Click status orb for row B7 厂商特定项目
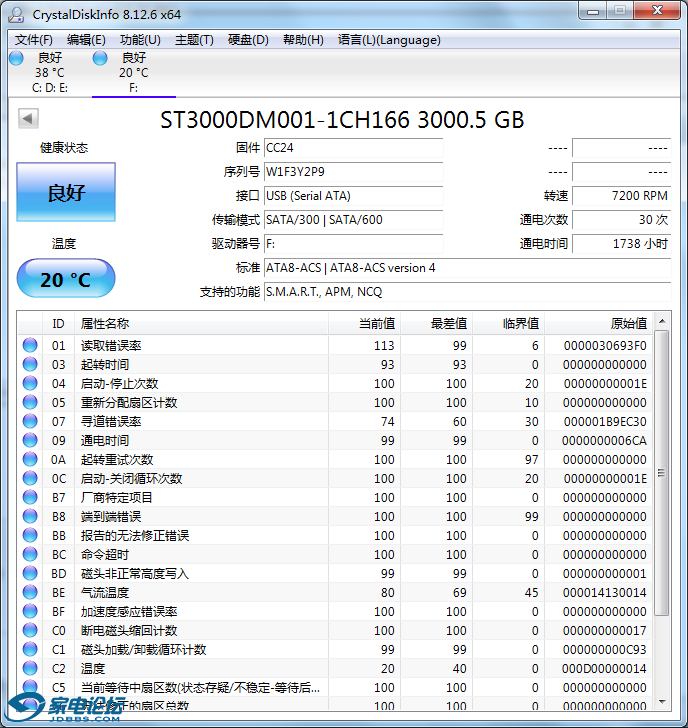This screenshot has width=688, height=728. (x=30, y=497)
